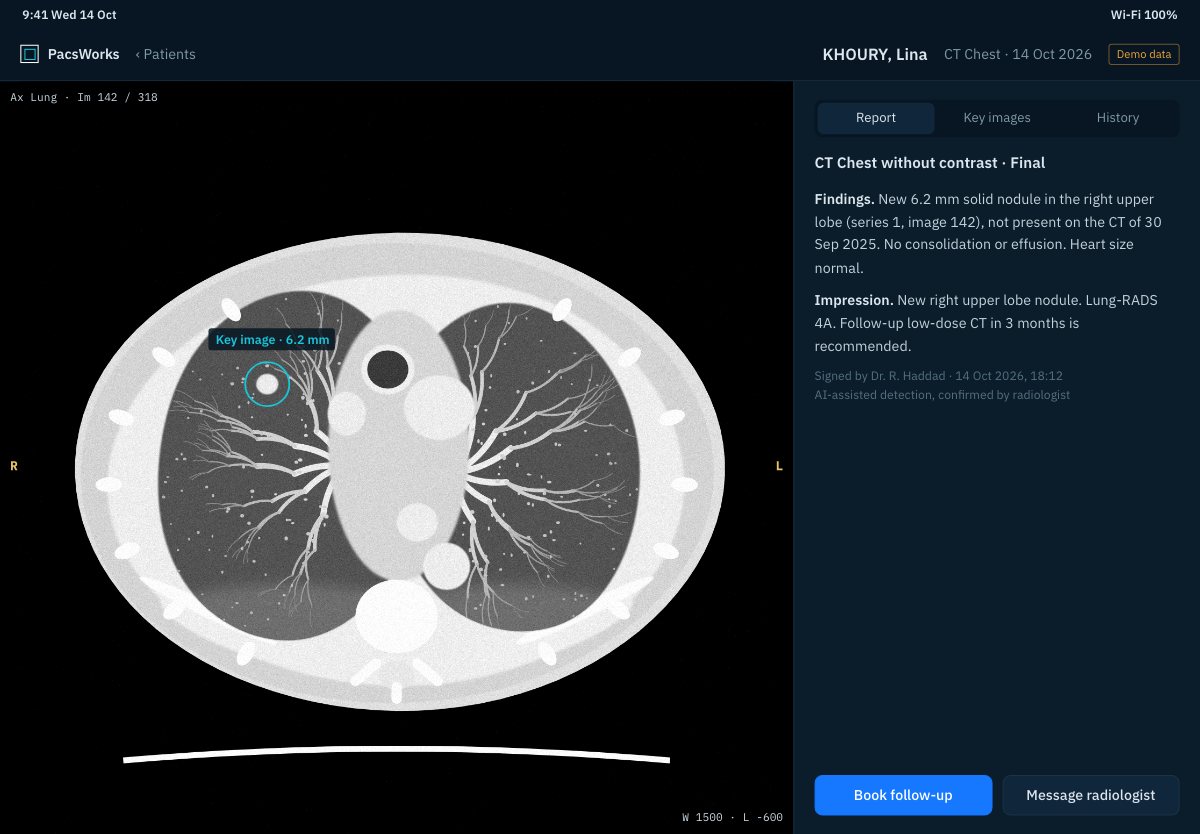Click the PacsWorks logo icon

30,54
